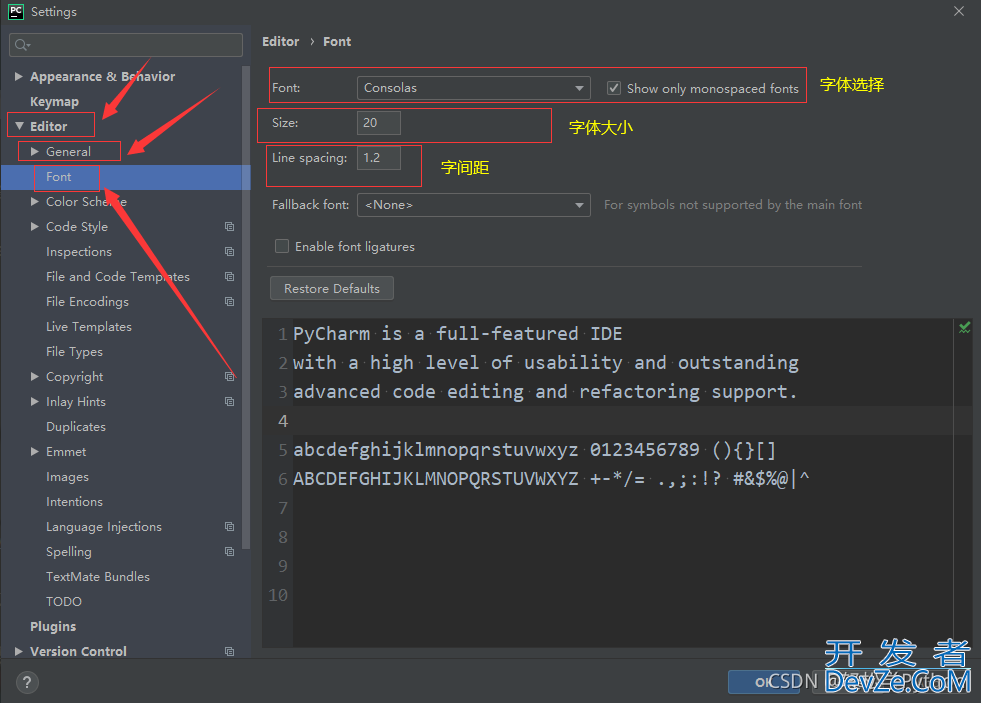Viewport: 981px width, 703px height.
Task: Open the File Types page
Action: point(74,352)
